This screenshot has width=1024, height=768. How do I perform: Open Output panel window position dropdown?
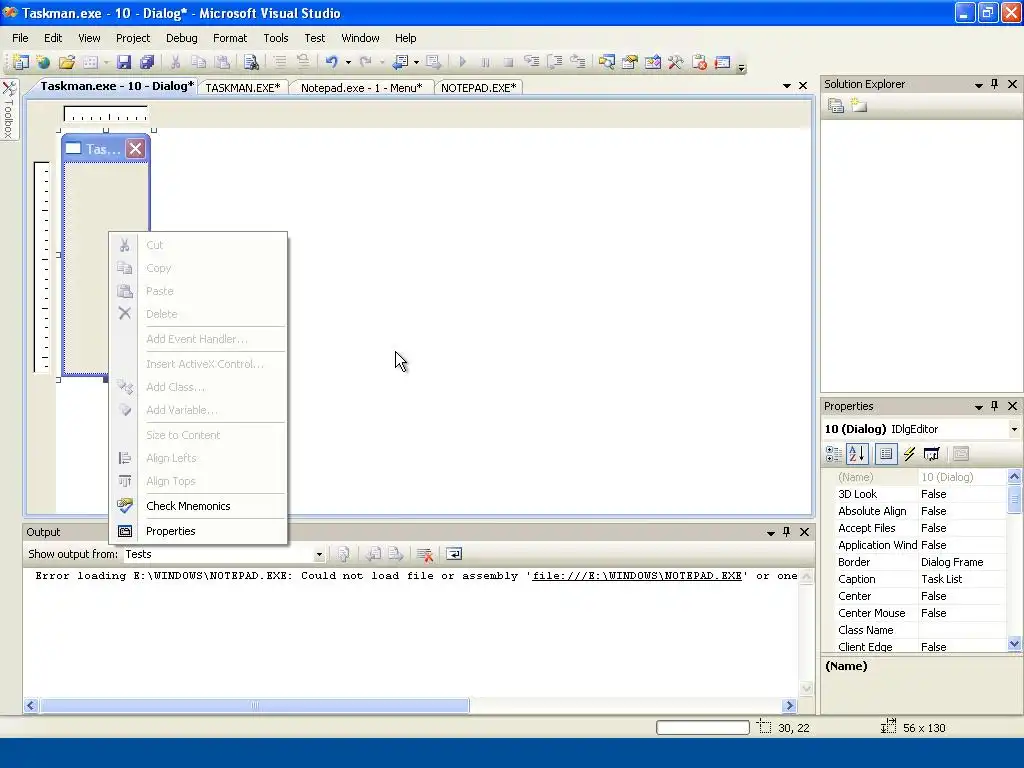(771, 533)
